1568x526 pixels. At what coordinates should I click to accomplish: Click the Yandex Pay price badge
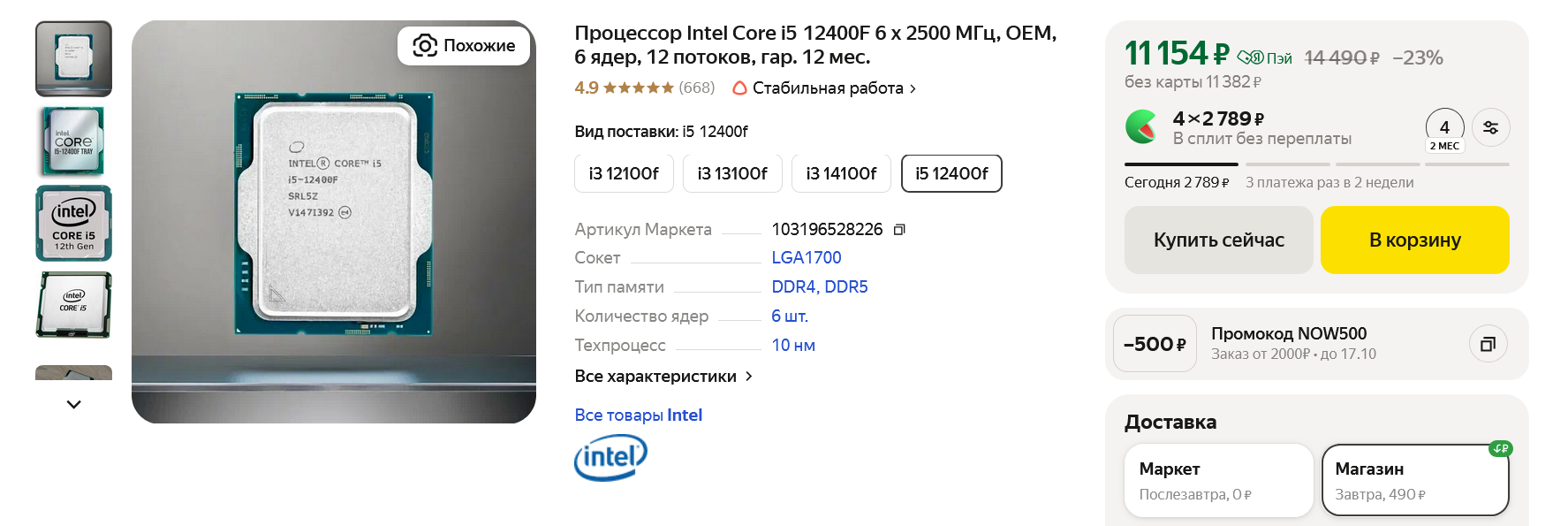click(x=1264, y=58)
